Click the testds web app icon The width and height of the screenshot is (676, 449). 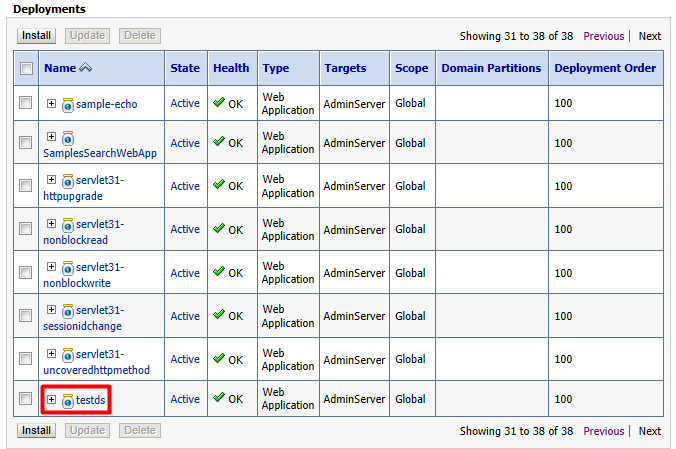point(68,401)
